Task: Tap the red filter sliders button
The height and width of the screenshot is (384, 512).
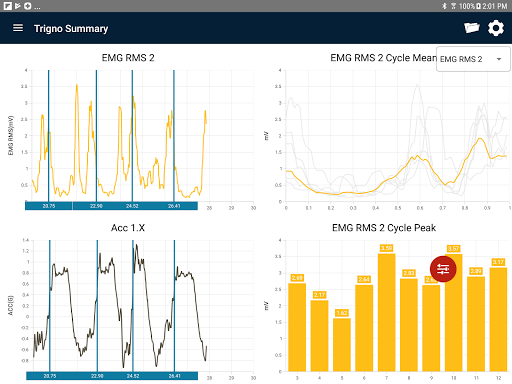Action: (443, 269)
